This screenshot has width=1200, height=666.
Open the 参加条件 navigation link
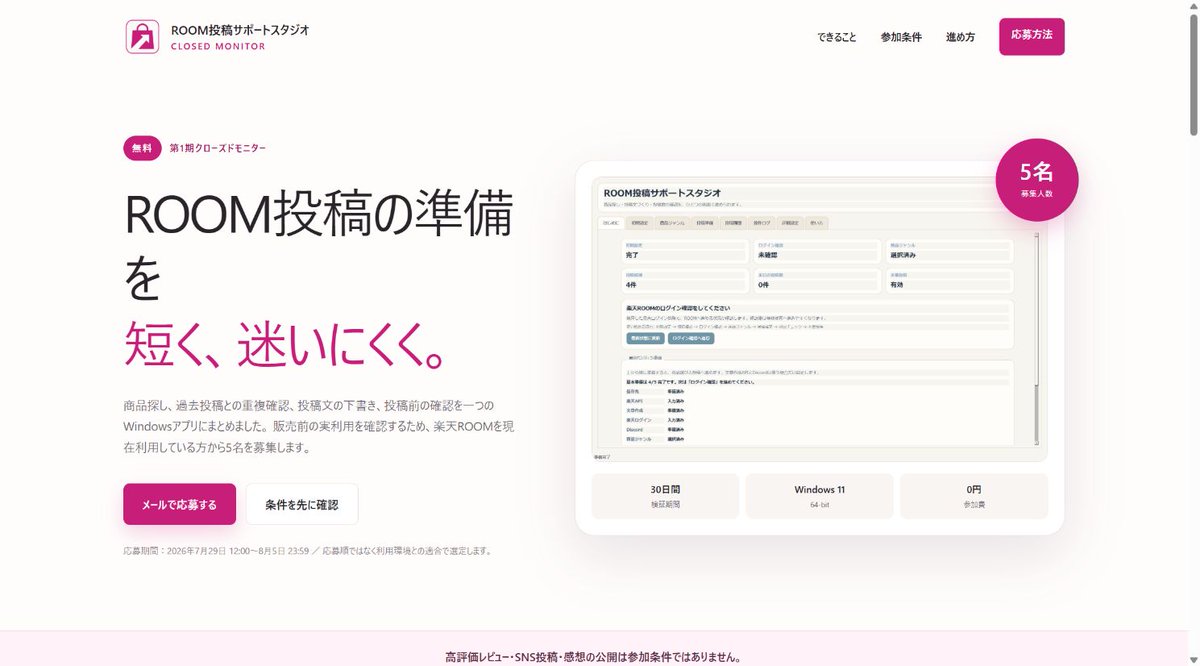pyautogui.click(x=901, y=37)
